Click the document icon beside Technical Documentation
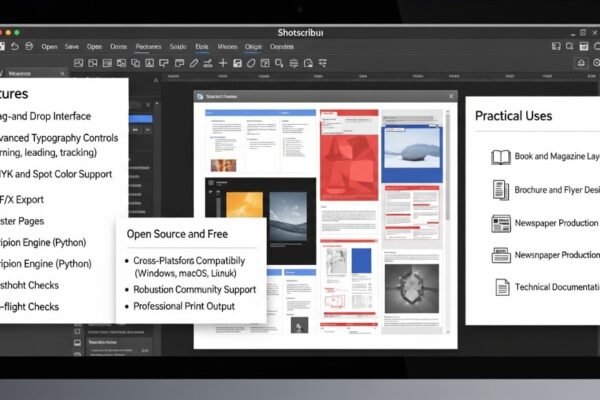This screenshot has height=400, width=600. coord(502,287)
